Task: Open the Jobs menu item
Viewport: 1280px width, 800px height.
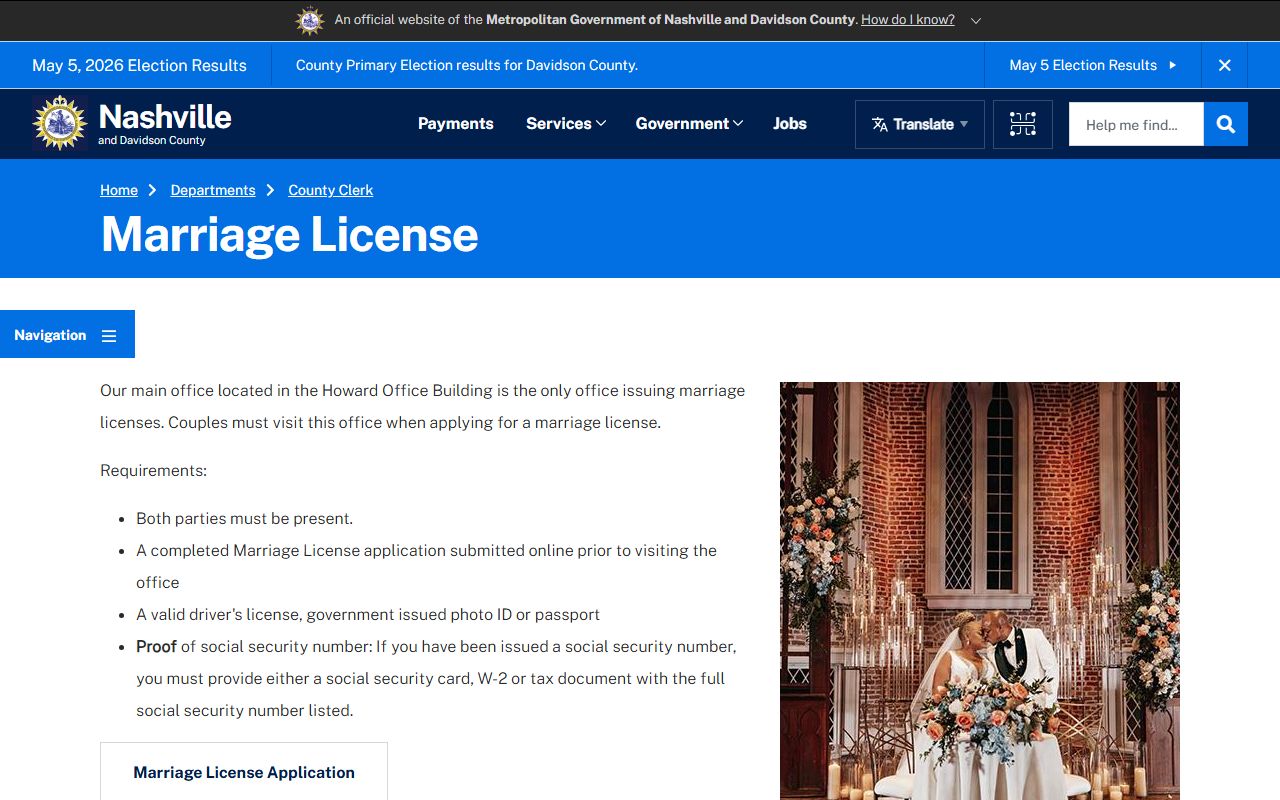Action: pyautogui.click(x=790, y=124)
